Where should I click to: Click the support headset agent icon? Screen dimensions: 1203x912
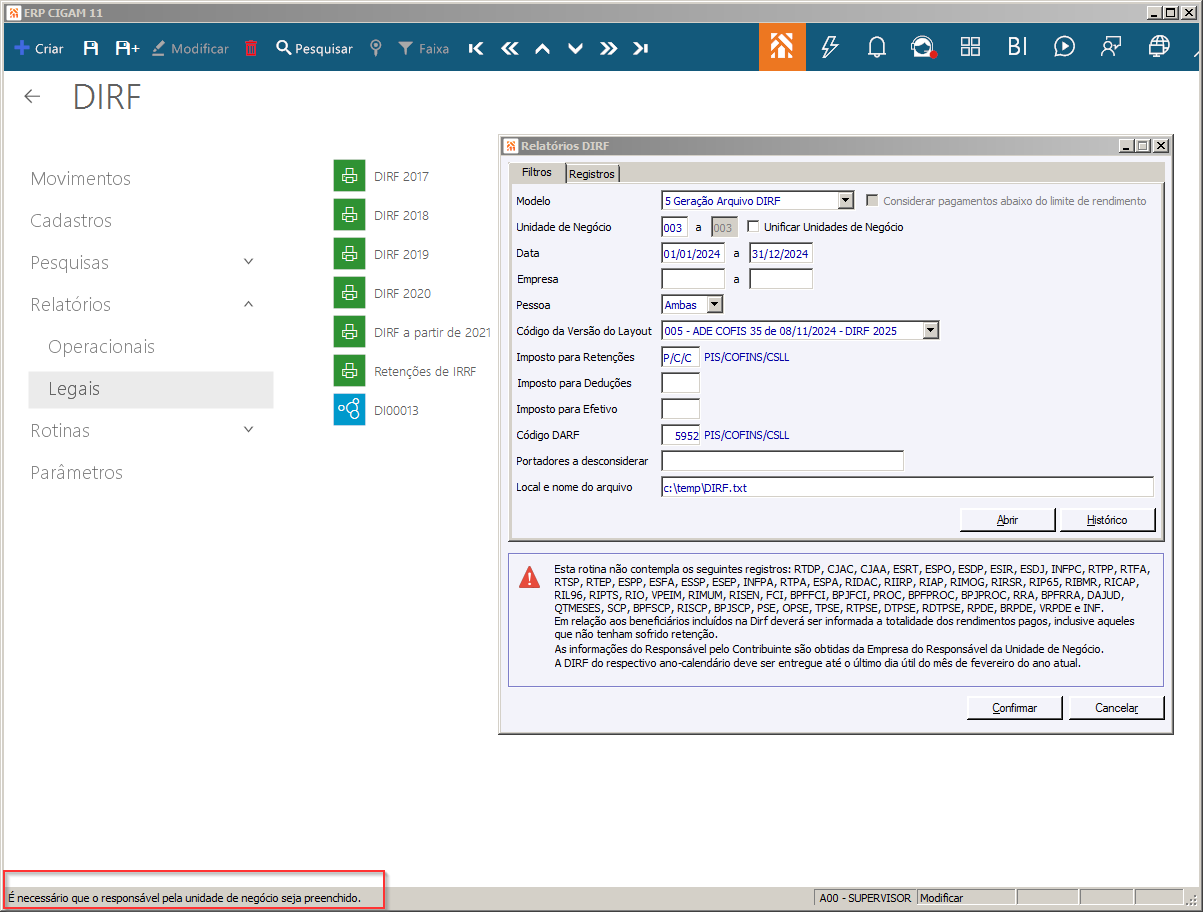point(922,47)
